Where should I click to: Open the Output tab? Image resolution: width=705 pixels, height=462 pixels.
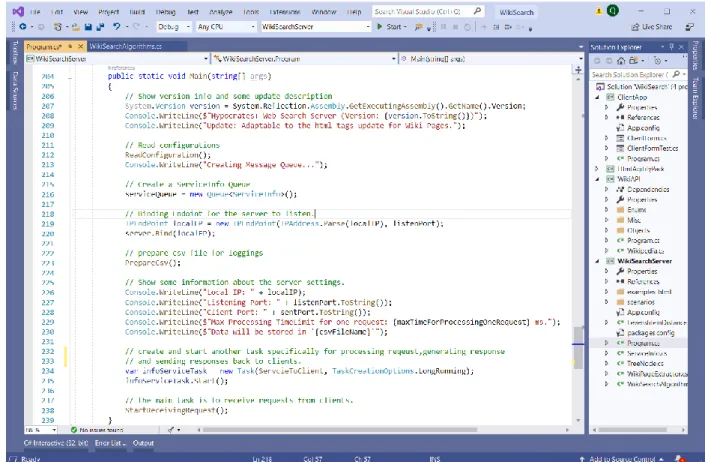point(143,443)
